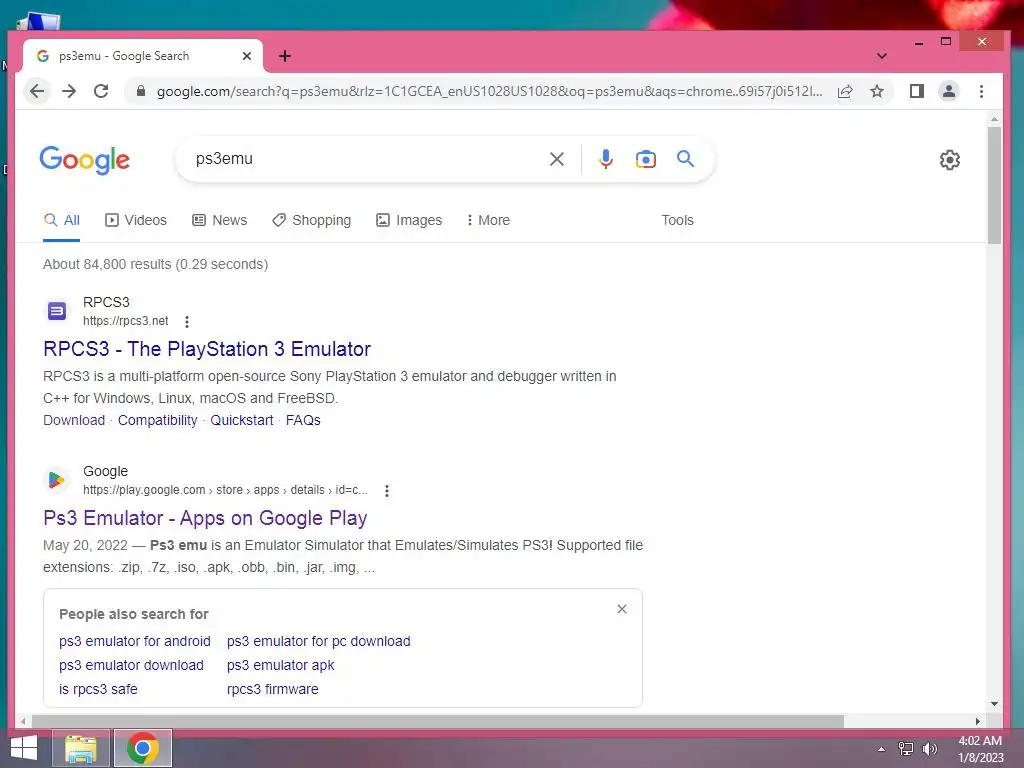Reload the current page
Screen dimensions: 1024x768
[x=101, y=91]
